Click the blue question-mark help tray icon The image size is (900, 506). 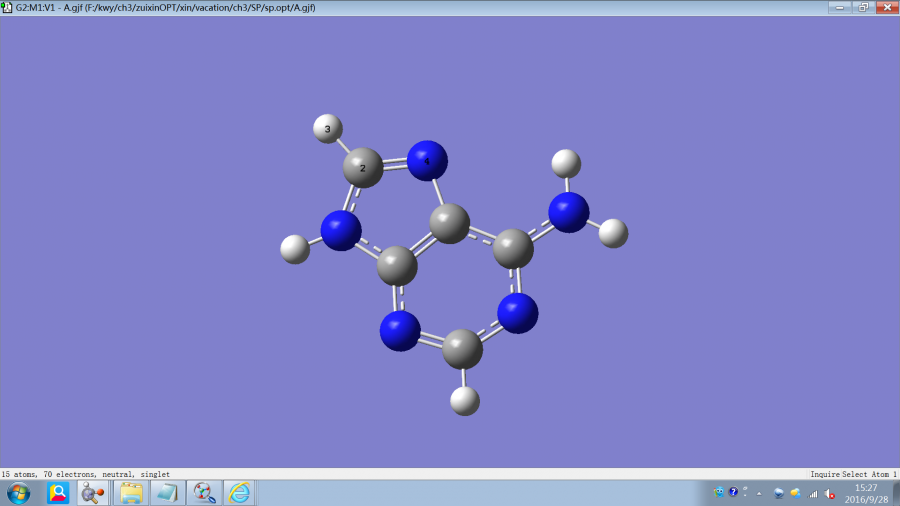[x=734, y=492]
